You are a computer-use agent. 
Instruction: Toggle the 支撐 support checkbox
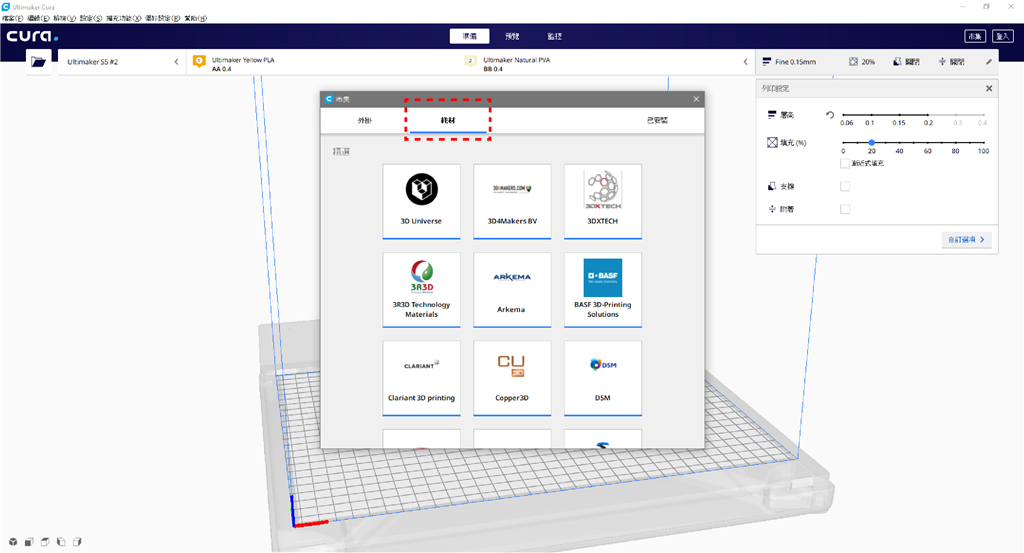point(845,186)
